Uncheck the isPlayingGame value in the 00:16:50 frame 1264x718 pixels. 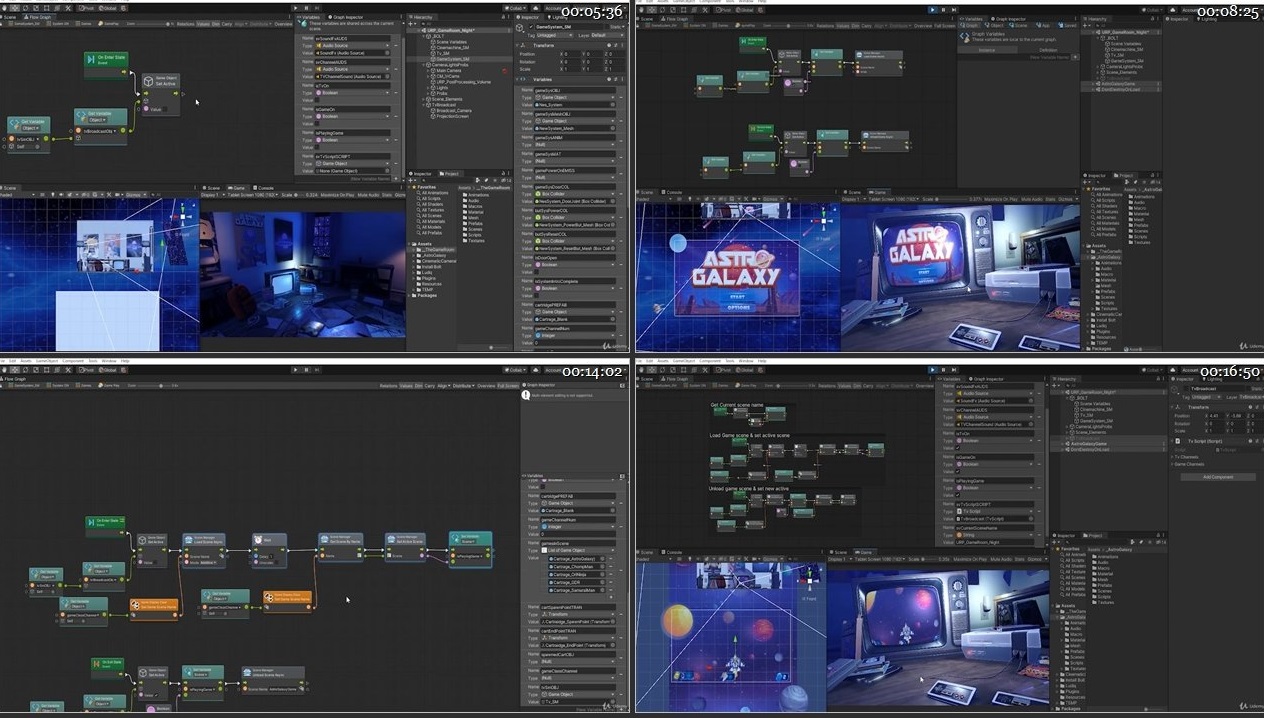click(x=957, y=496)
